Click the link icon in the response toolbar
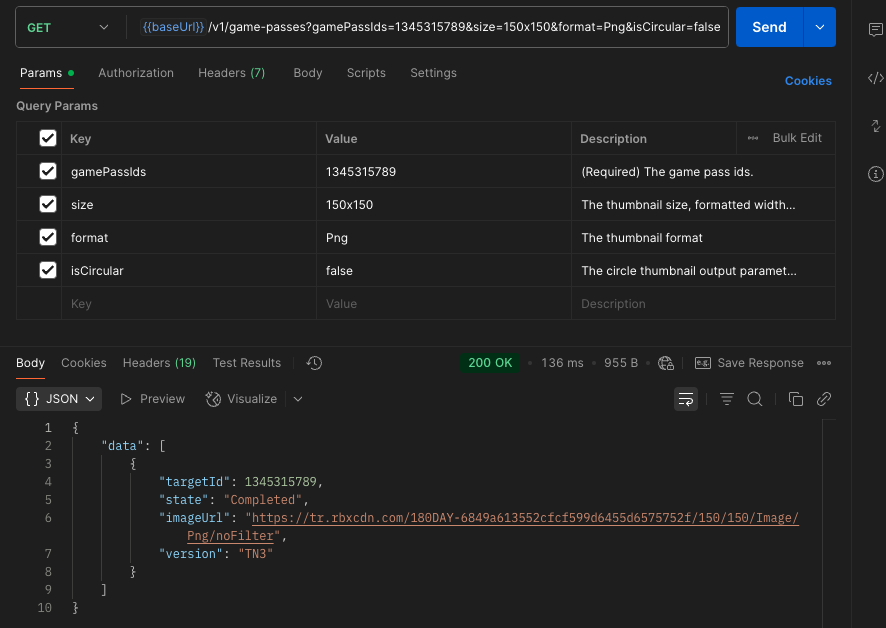Image resolution: width=886 pixels, height=628 pixels. (x=824, y=398)
